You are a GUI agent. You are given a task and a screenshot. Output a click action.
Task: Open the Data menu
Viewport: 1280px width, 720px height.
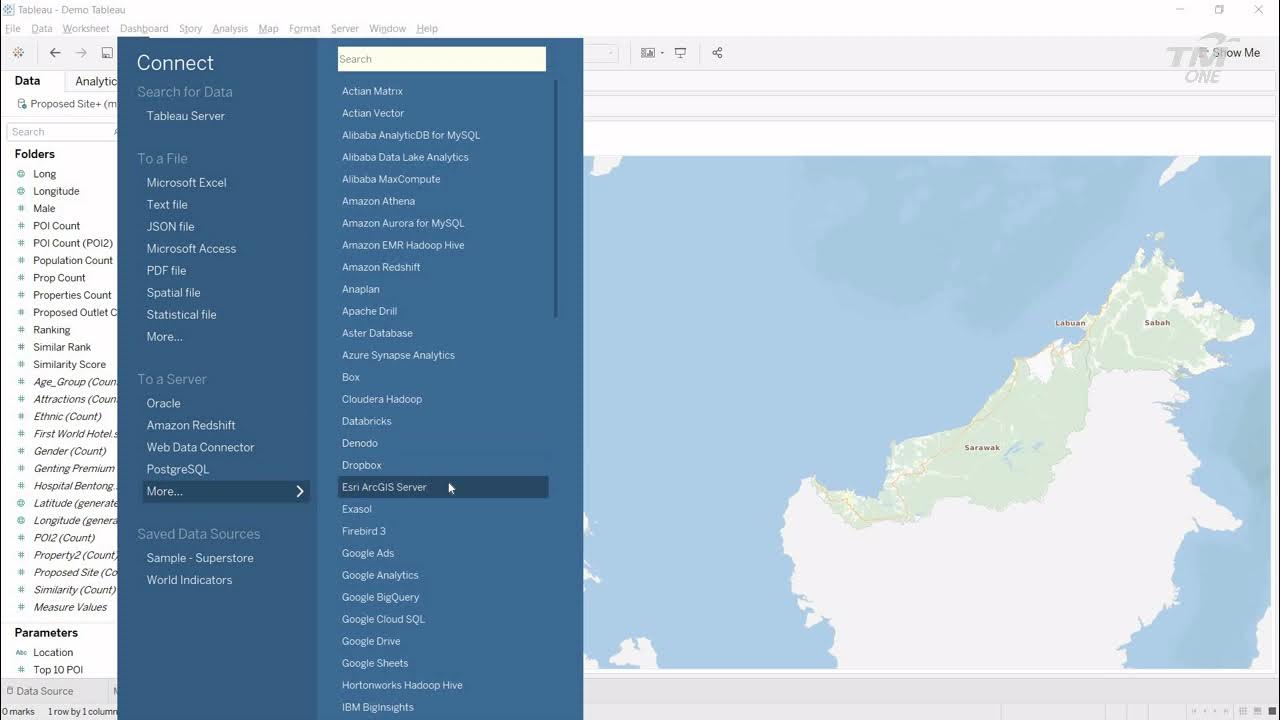(42, 28)
